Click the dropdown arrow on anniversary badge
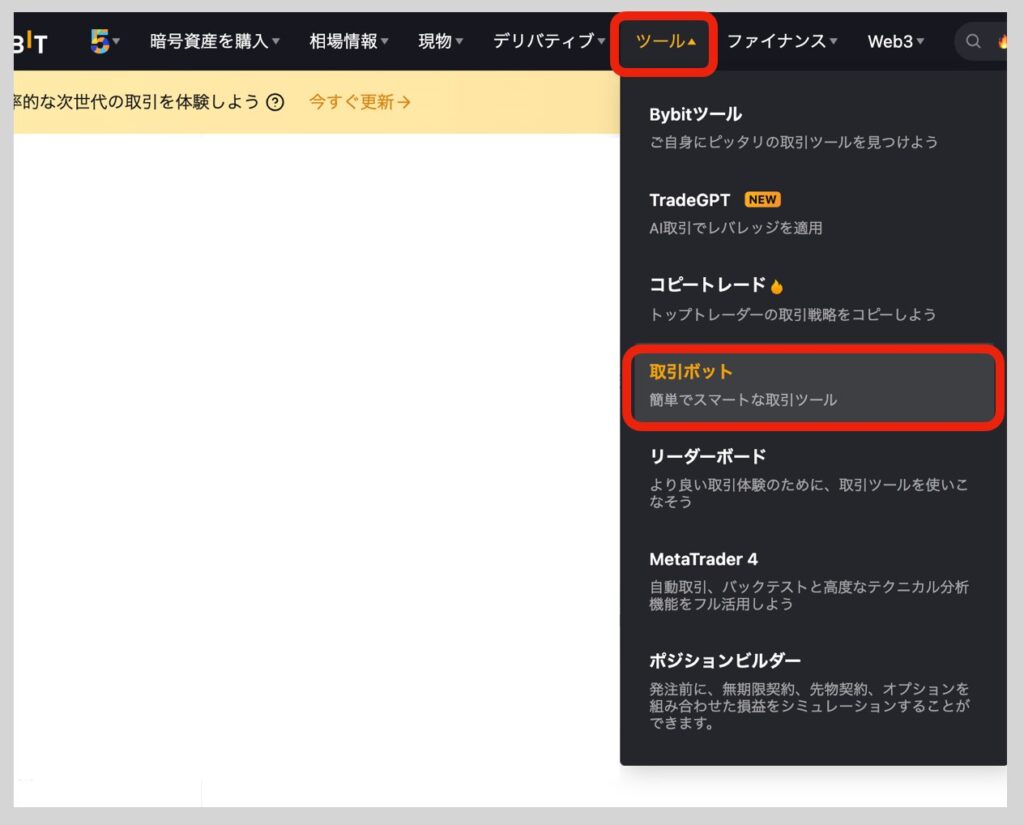1024x825 pixels. pyautogui.click(x=115, y=41)
